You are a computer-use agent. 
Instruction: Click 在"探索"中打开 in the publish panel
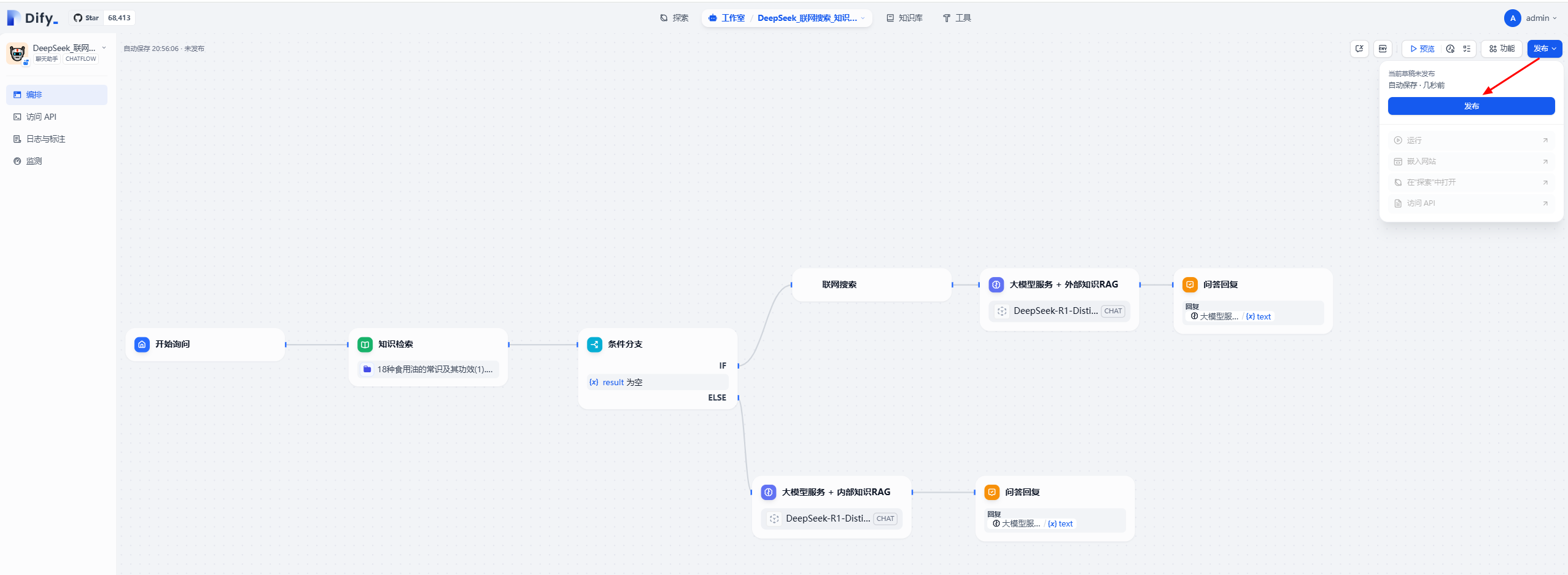pyautogui.click(x=1471, y=182)
